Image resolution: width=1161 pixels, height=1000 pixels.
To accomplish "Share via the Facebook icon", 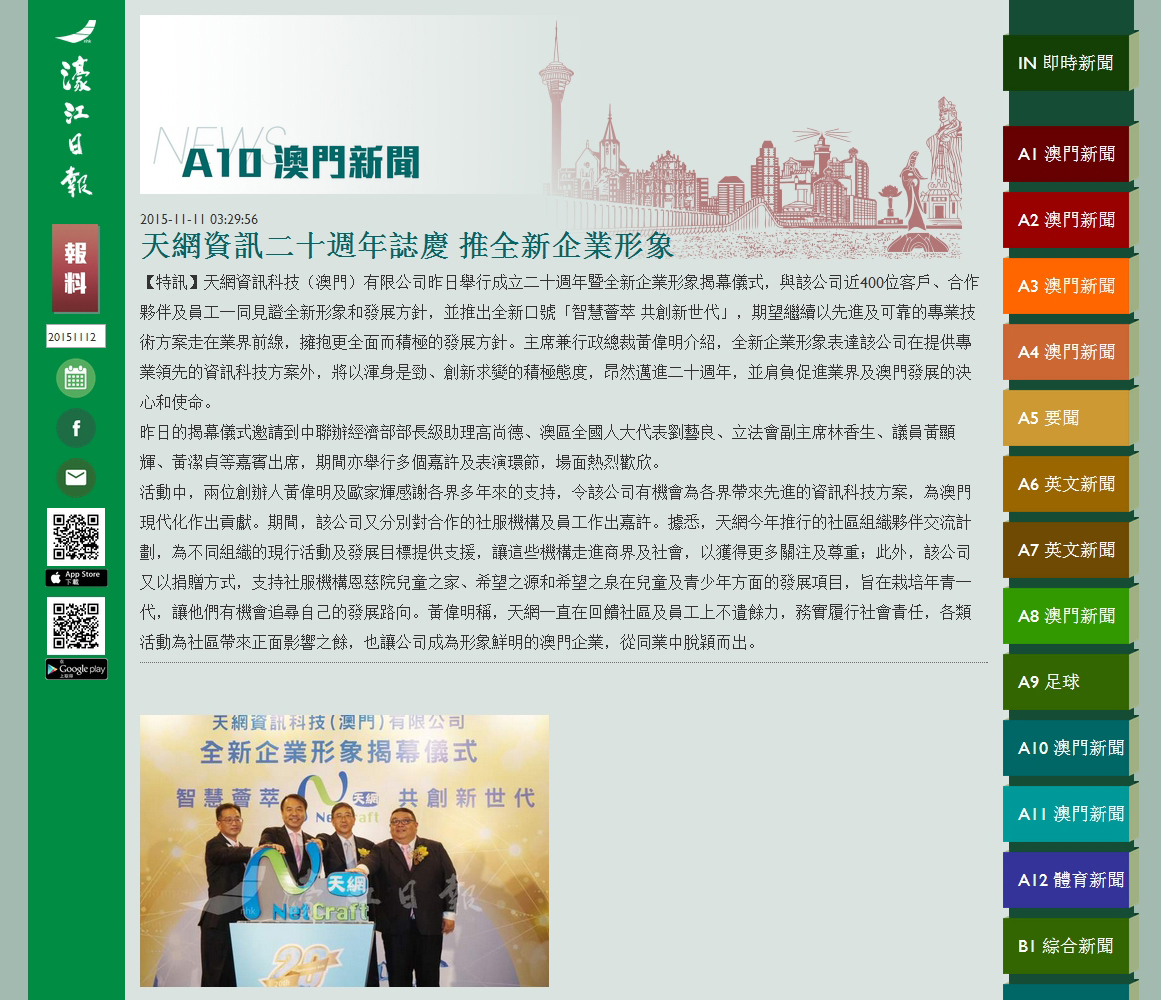I will pyautogui.click(x=76, y=428).
